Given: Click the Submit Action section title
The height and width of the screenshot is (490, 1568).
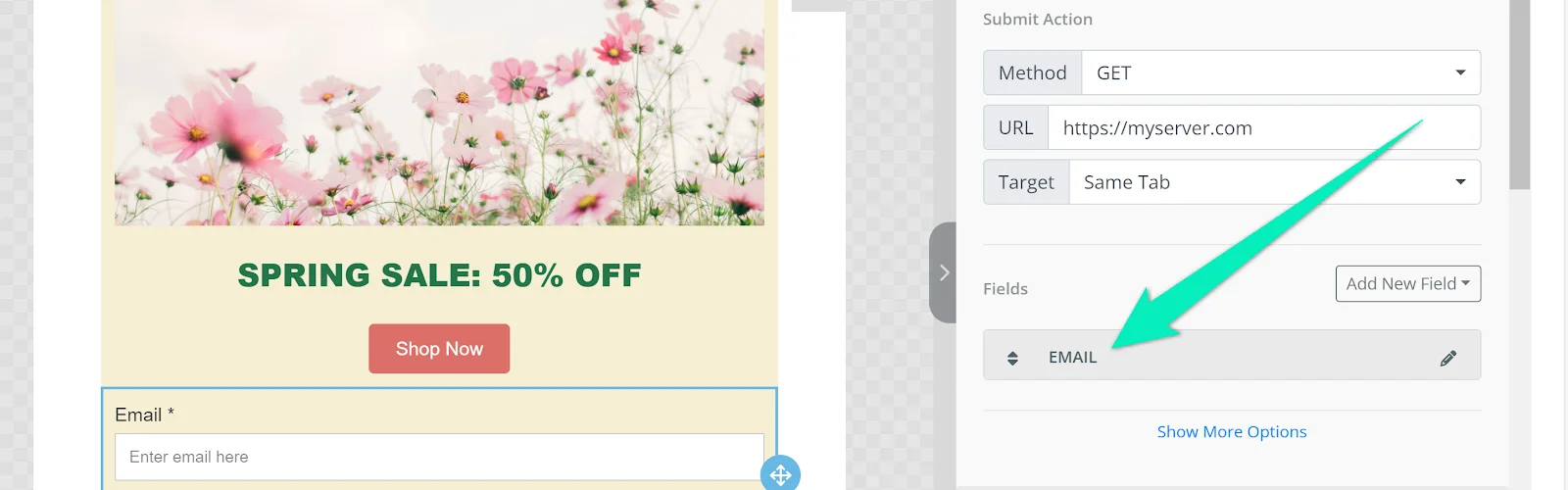Looking at the screenshot, I should [x=1037, y=19].
